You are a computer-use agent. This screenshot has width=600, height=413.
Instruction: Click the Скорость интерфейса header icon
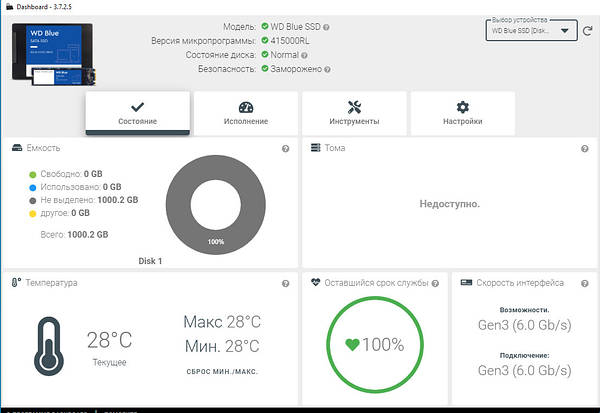466,282
